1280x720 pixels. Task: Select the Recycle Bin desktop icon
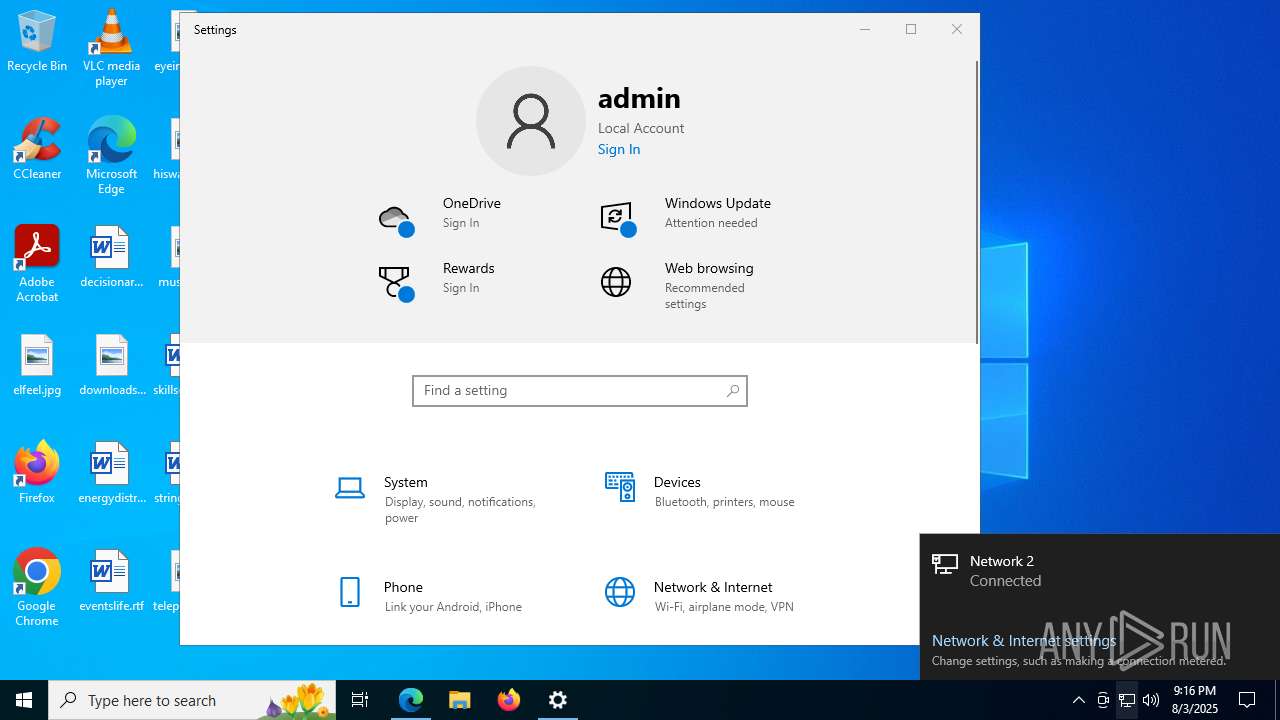(x=37, y=42)
